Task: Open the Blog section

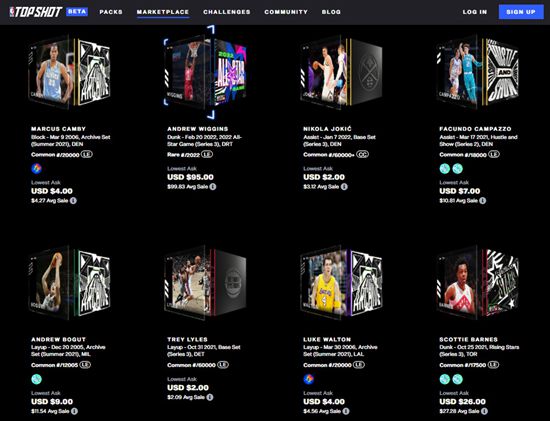Action: click(x=331, y=12)
